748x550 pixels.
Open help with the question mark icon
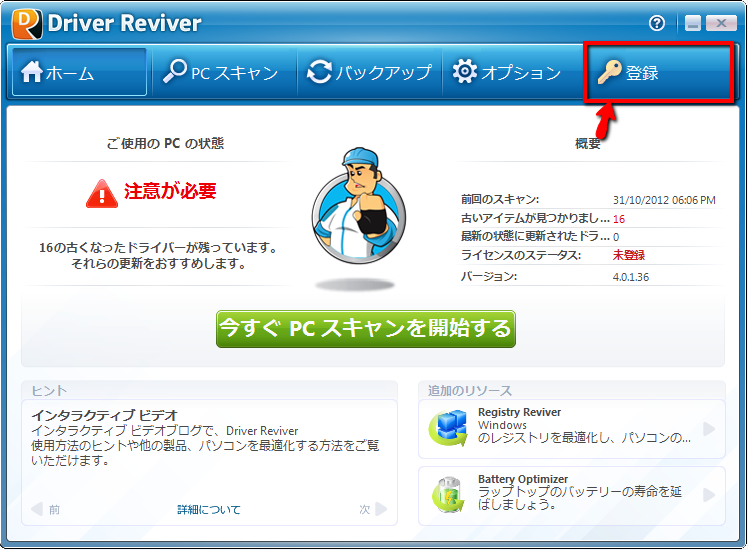657,23
